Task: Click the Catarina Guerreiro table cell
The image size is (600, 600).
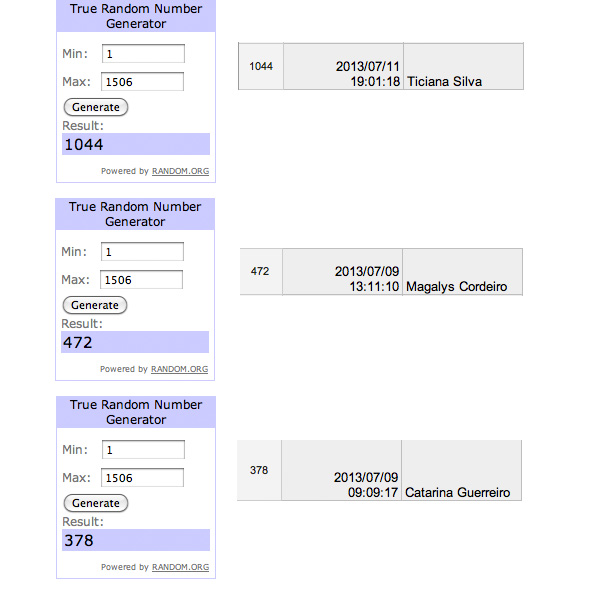Action: (x=461, y=470)
